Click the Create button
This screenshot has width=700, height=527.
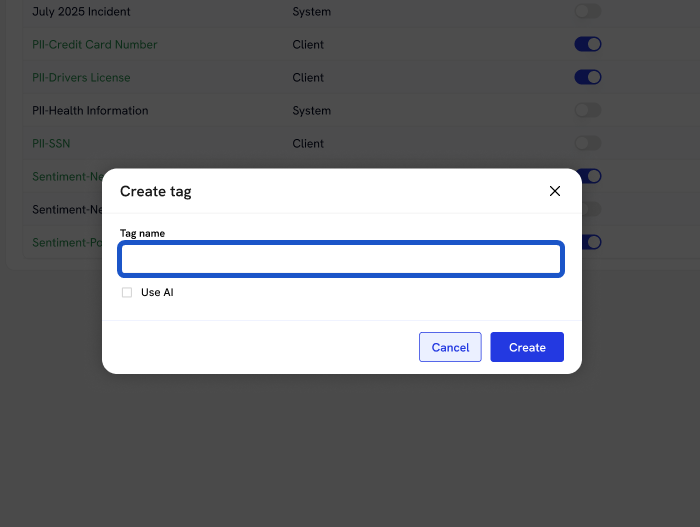[527, 347]
